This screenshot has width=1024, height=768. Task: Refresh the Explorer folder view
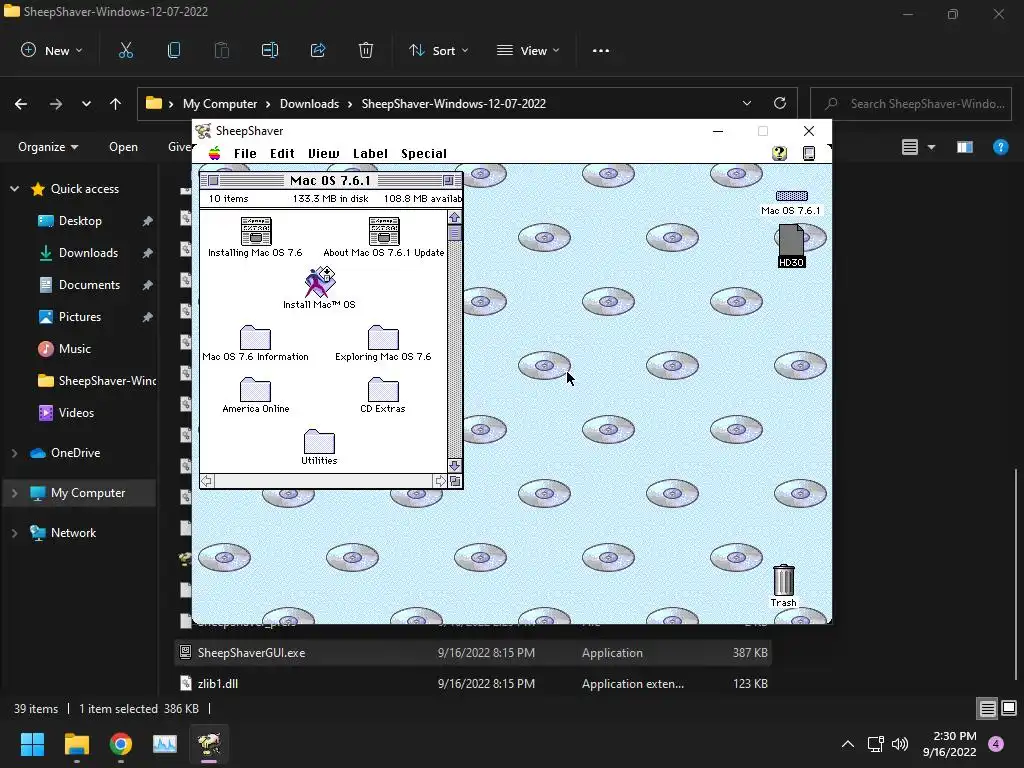click(780, 104)
